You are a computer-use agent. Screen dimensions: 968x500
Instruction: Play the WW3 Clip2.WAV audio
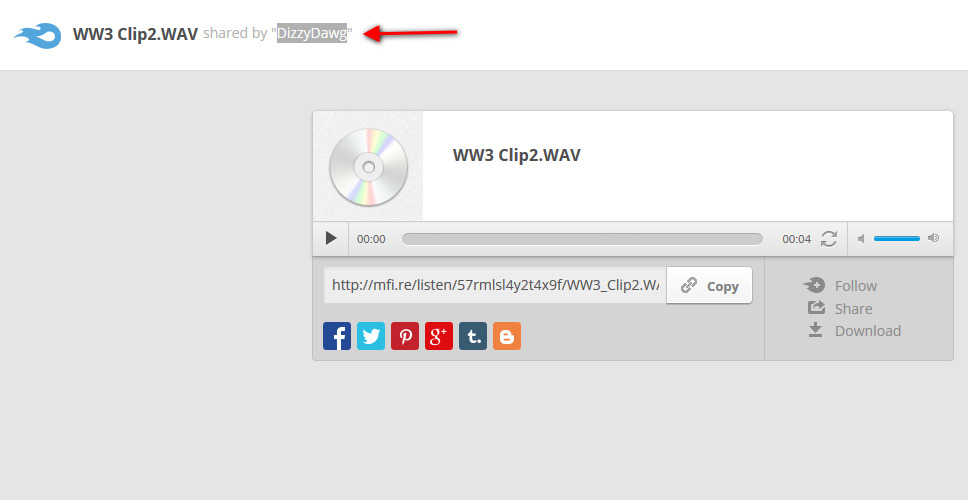tap(331, 238)
